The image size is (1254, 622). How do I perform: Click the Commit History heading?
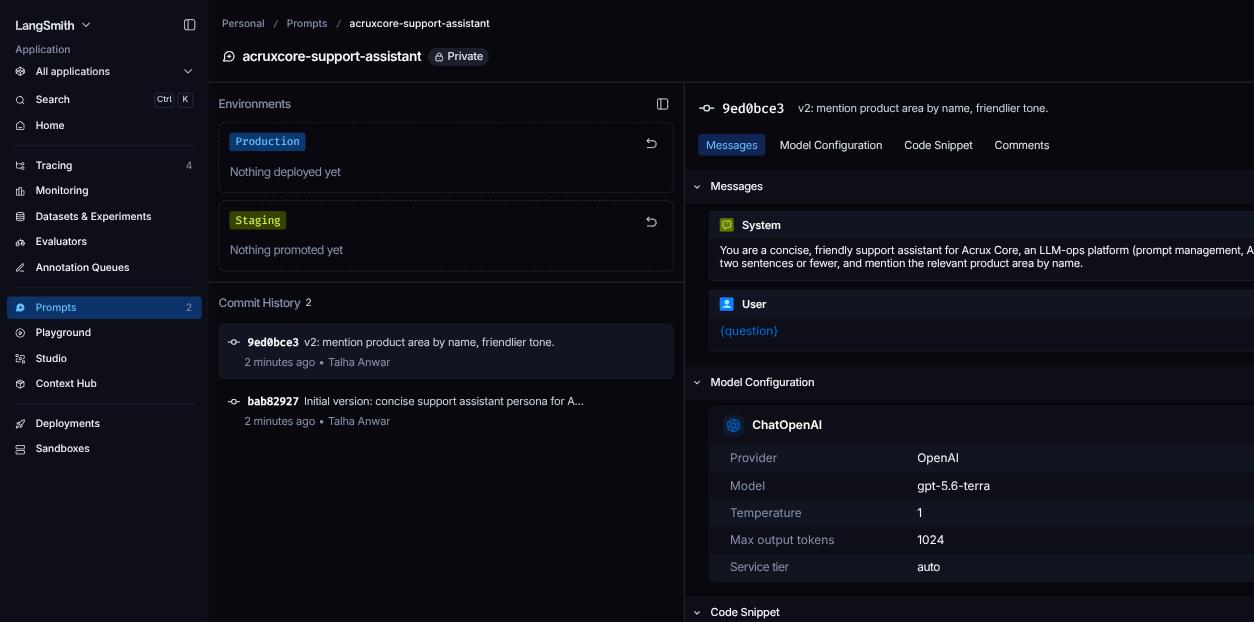coord(260,303)
